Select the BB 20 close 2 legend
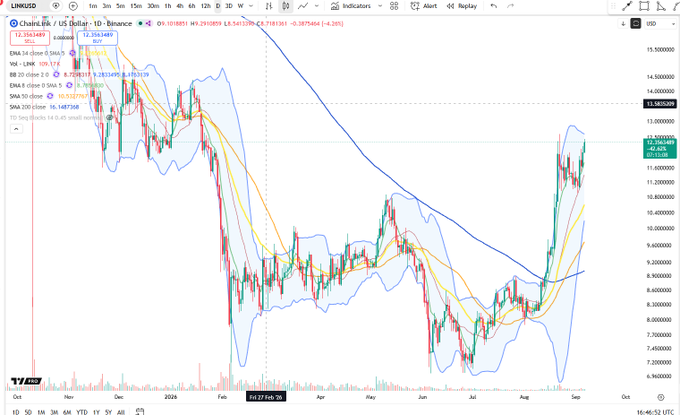The width and height of the screenshot is (680, 415). (x=29, y=75)
